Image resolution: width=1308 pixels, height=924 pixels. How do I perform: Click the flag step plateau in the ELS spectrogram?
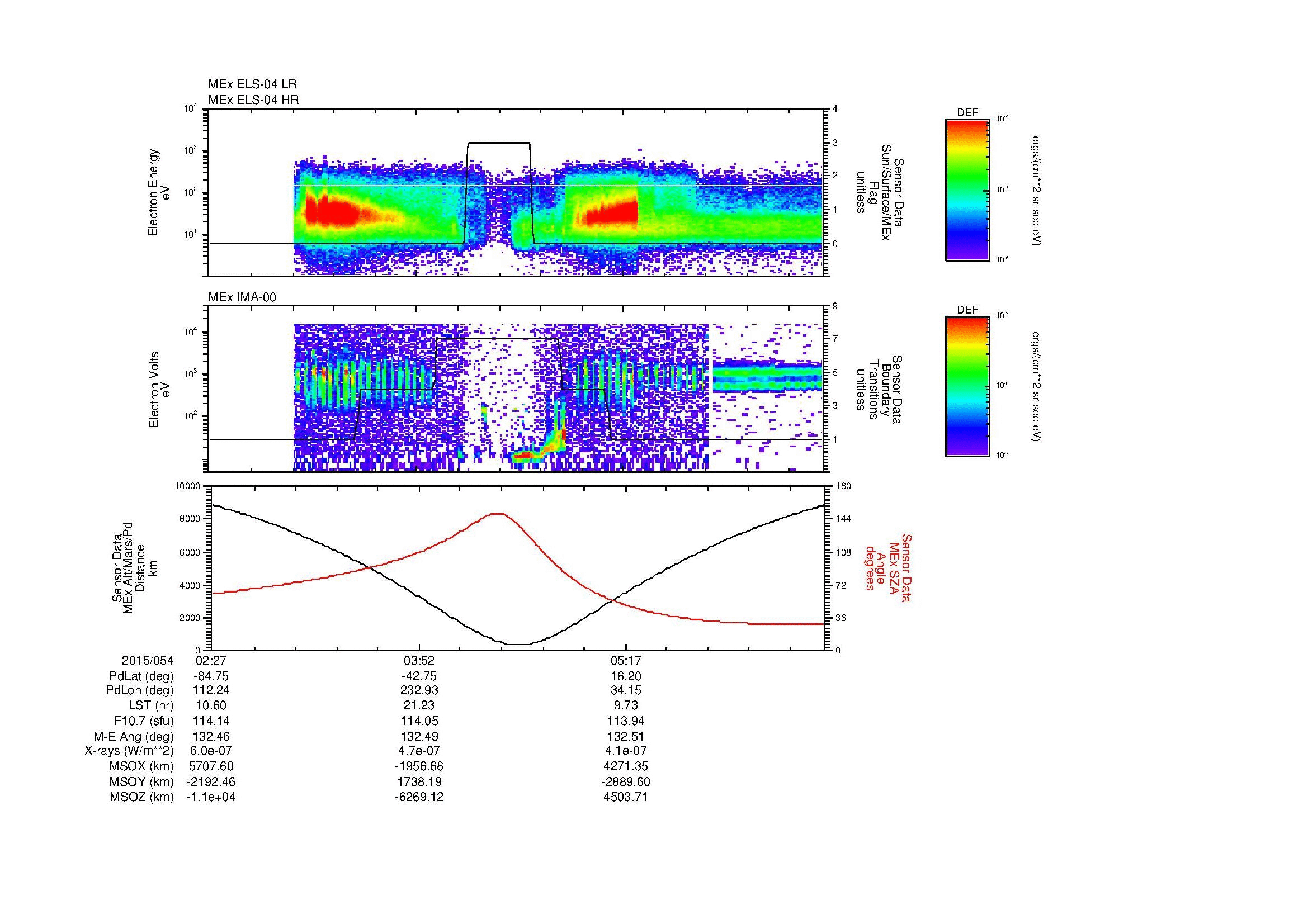499,143
